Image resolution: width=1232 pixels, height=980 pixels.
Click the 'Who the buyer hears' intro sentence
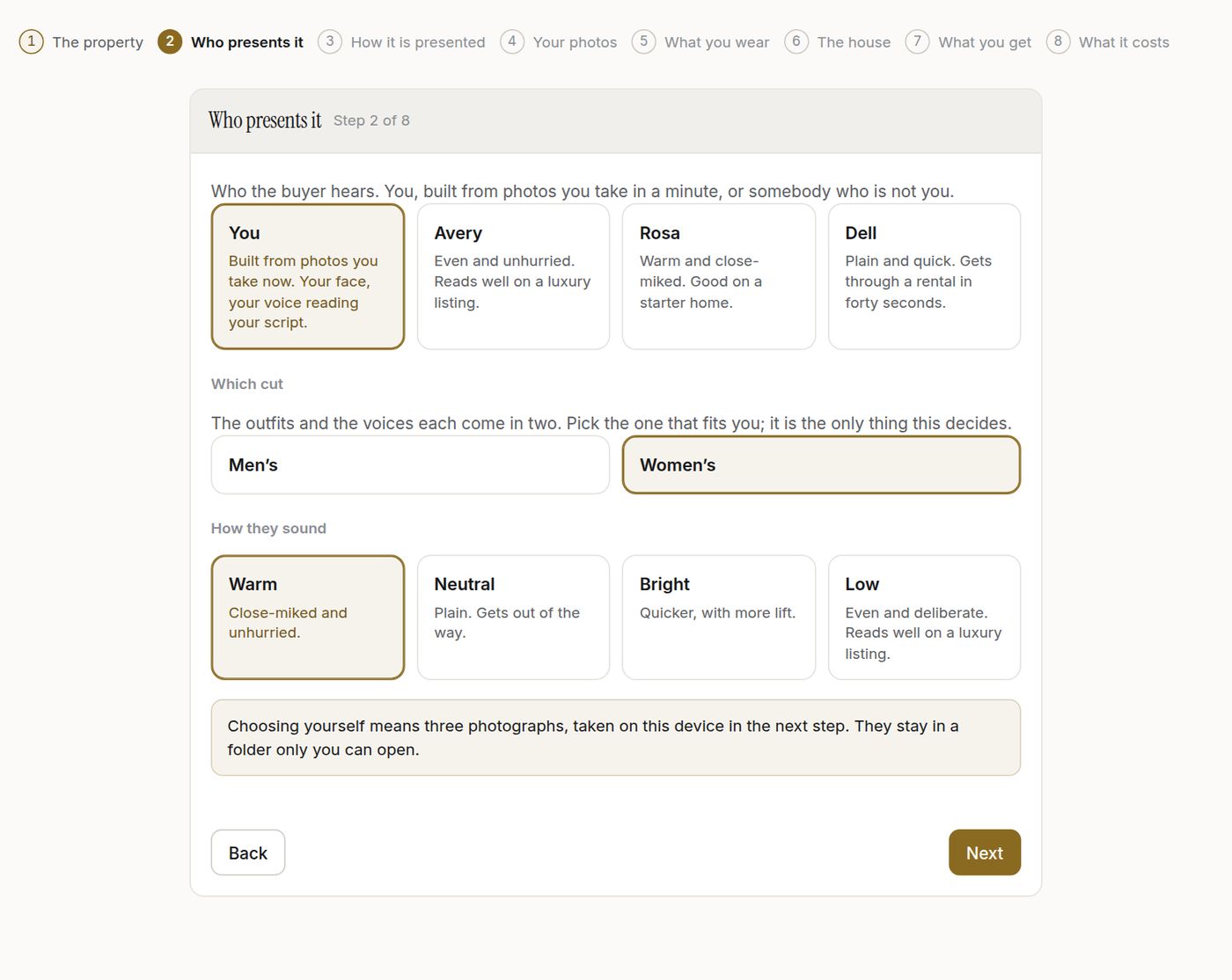(583, 191)
